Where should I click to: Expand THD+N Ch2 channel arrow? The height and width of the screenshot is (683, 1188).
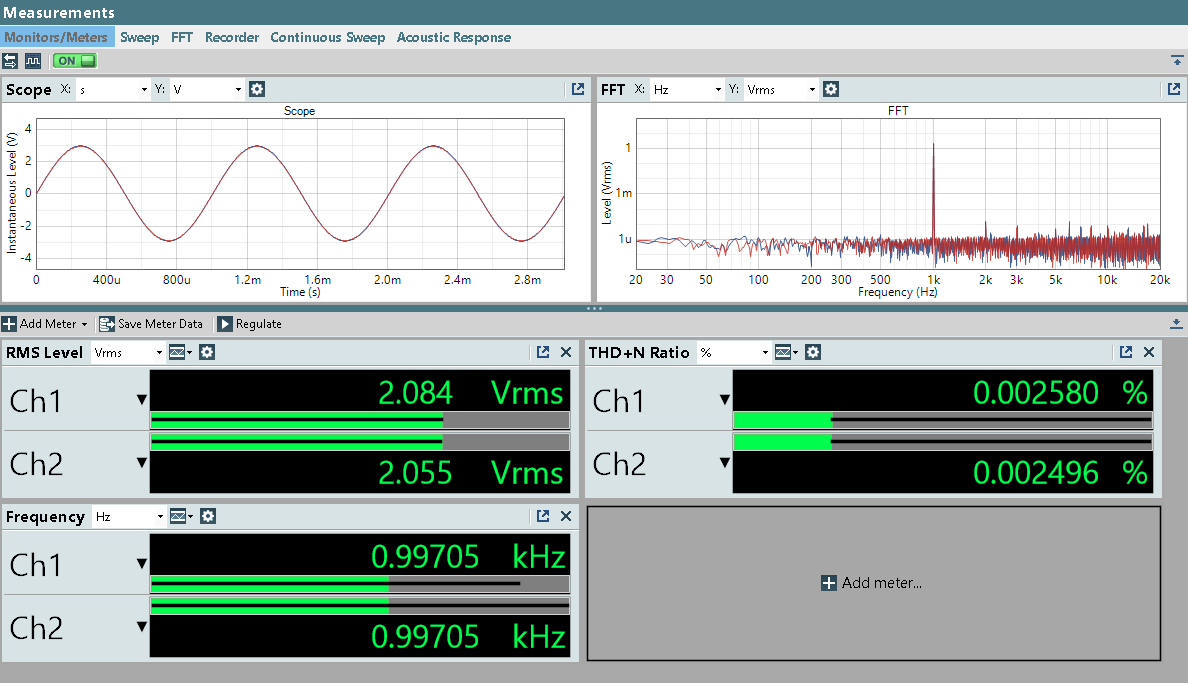click(725, 462)
